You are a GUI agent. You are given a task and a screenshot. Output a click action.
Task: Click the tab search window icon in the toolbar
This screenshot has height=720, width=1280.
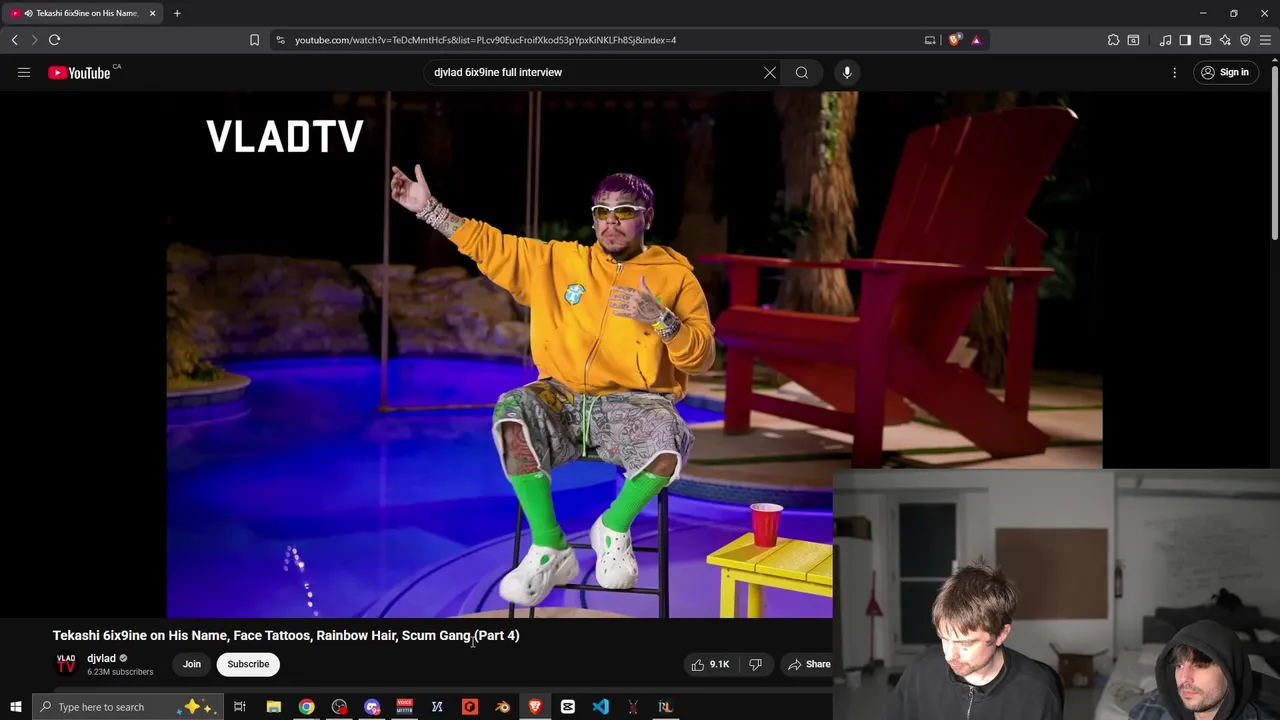pyautogui.click(x=1133, y=40)
